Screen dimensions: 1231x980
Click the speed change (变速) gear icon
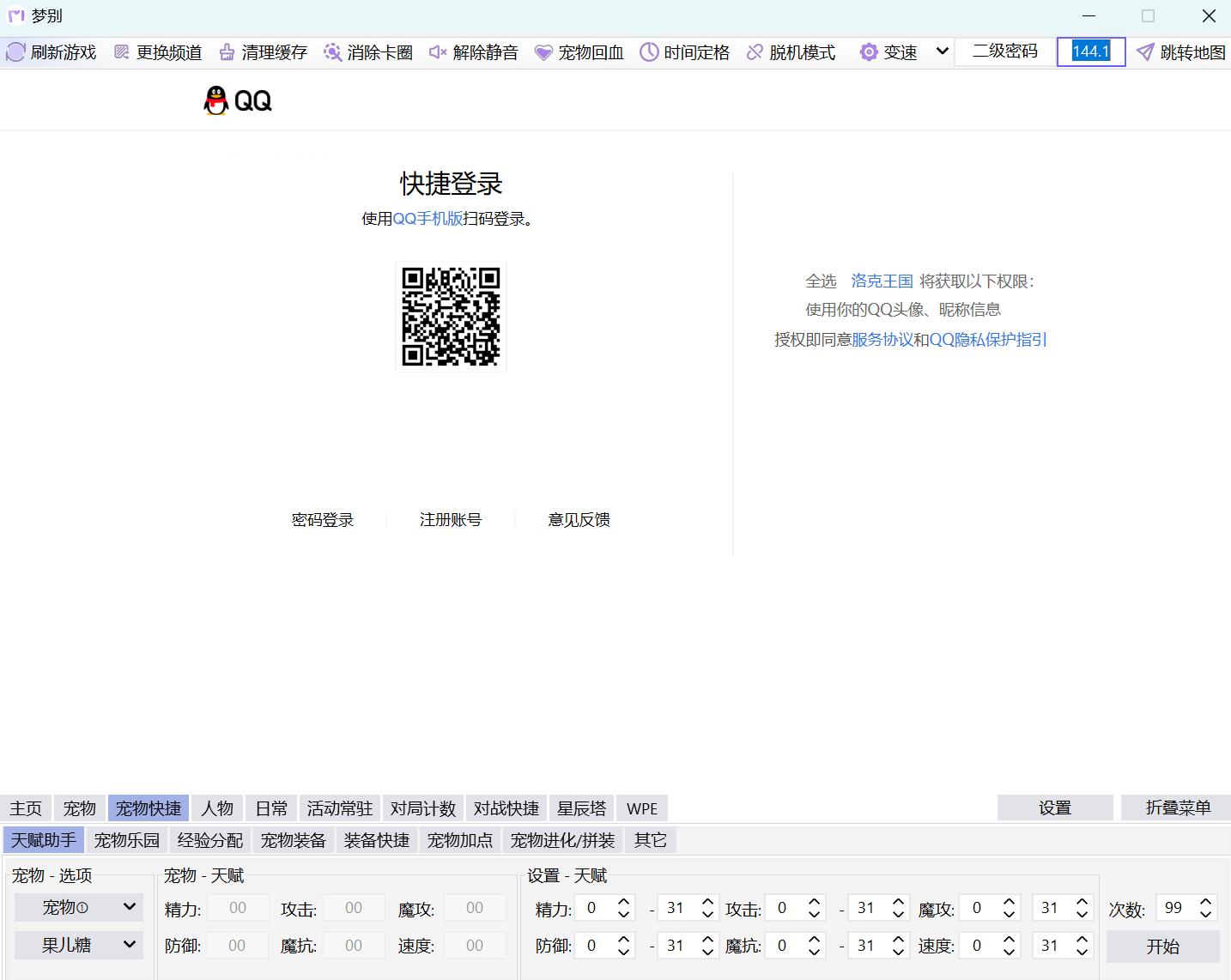pos(869,52)
